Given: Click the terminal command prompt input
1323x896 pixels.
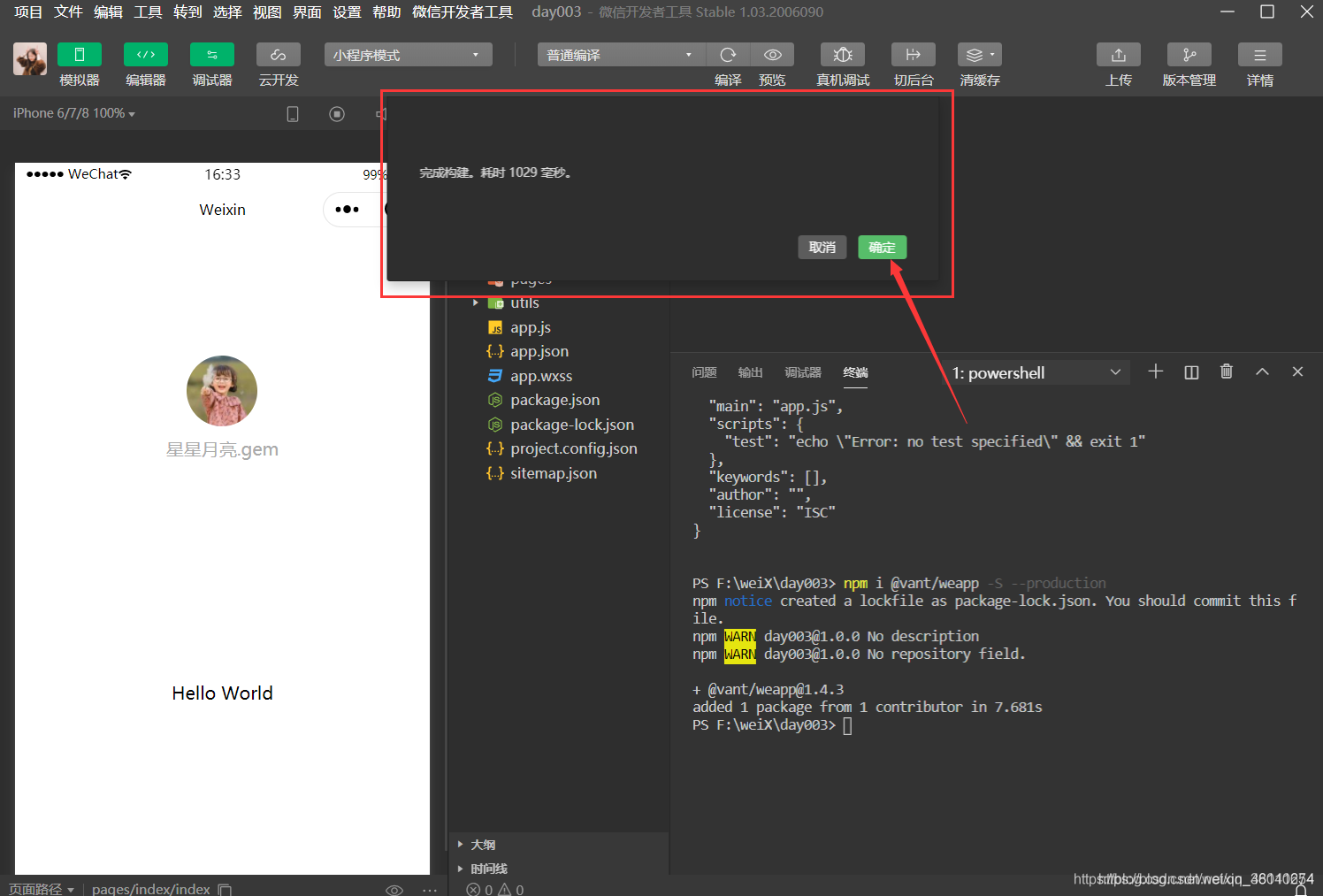Looking at the screenshot, I should click(x=847, y=725).
